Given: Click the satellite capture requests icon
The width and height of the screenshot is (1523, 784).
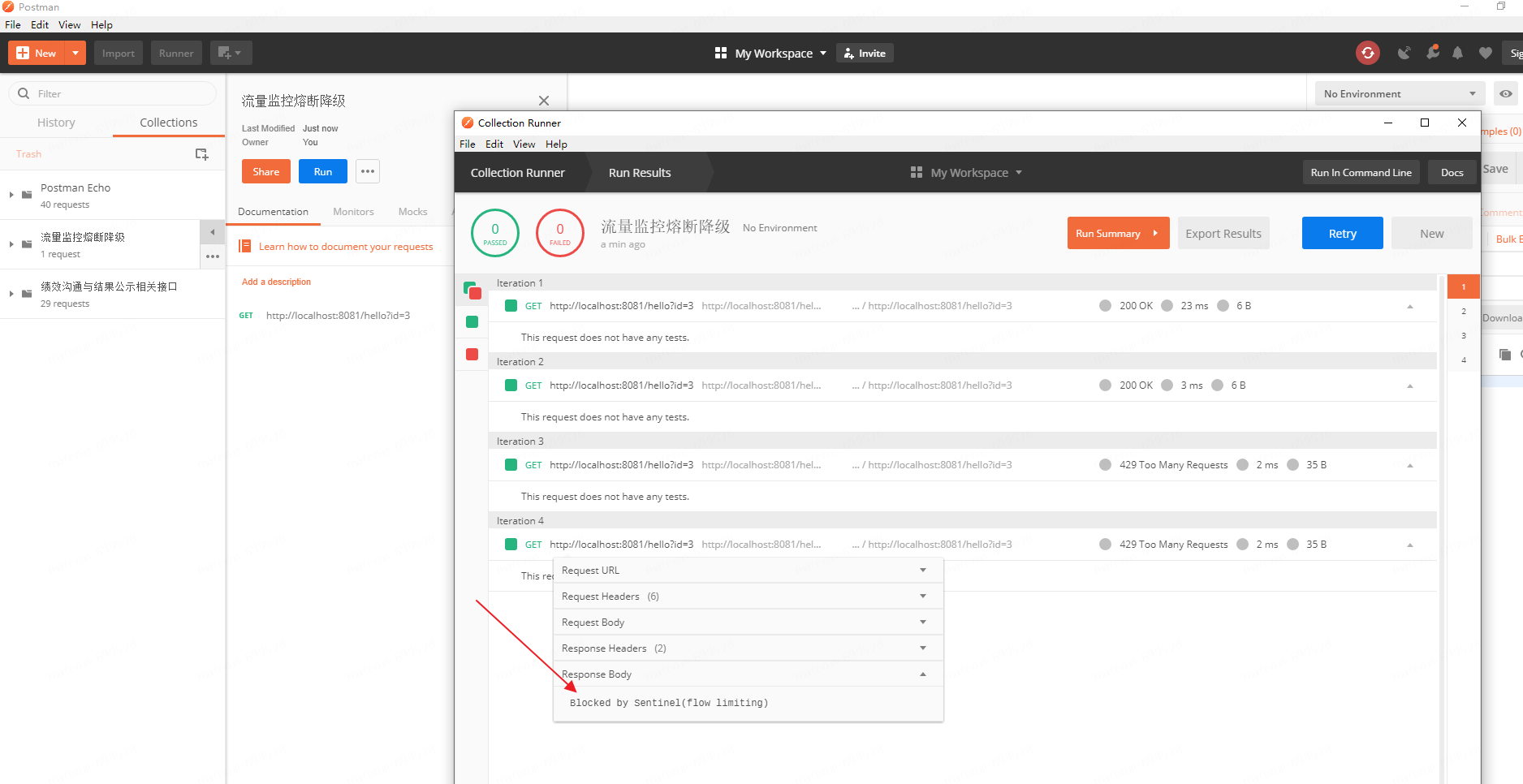Looking at the screenshot, I should [1404, 53].
